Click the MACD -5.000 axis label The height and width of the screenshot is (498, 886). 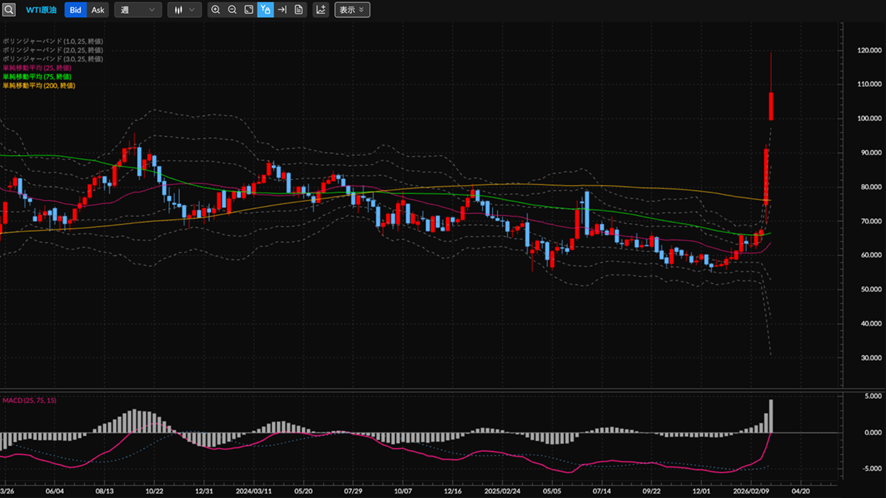point(872,468)
